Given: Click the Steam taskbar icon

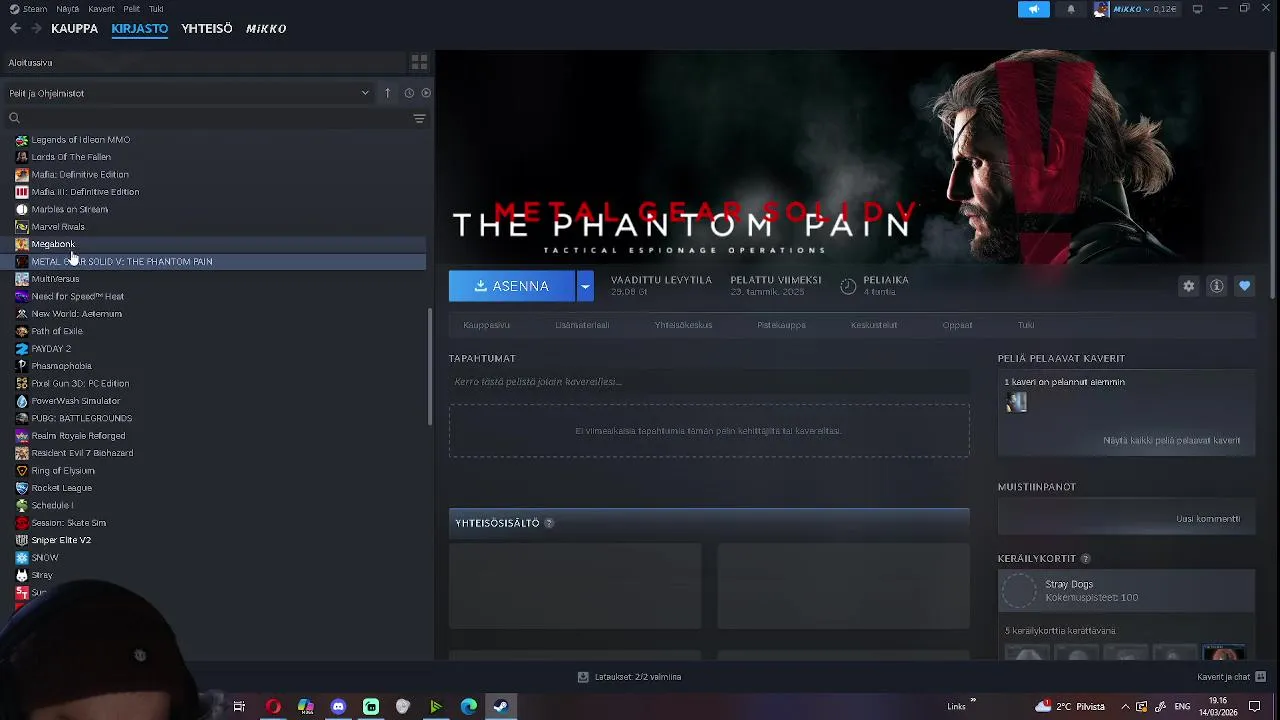Looking at the screenshot, I should click(501, 707).
